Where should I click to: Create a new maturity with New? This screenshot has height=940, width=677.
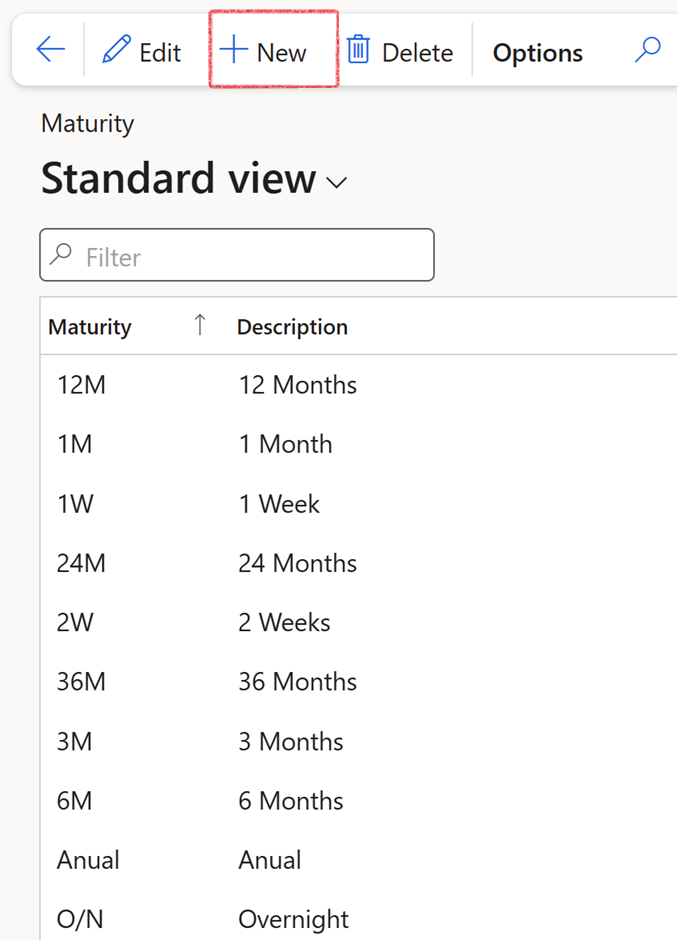coord(263,52)
